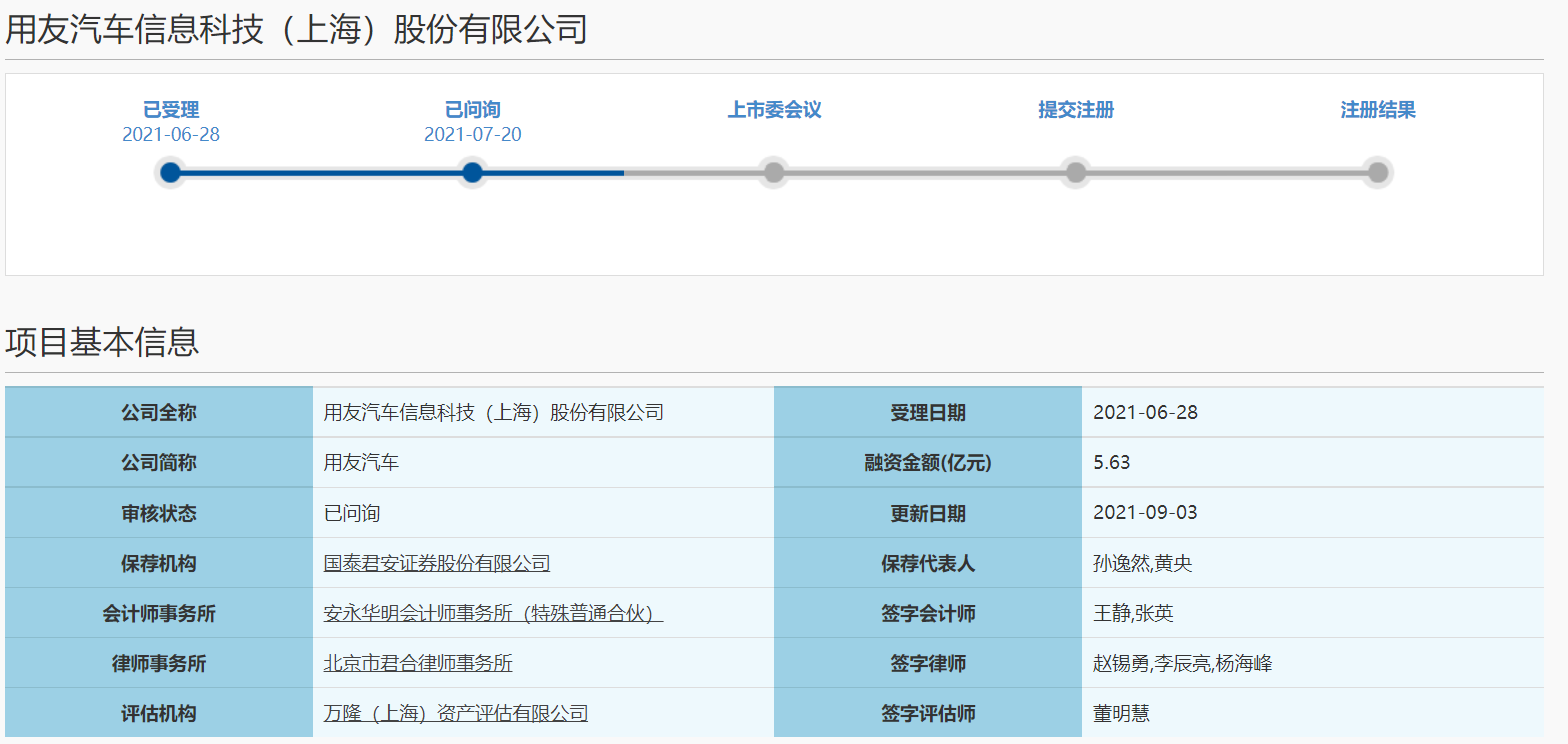Select the 提交注册 timeline dot
The image size is (1568, 744).
click(1076, 173)
